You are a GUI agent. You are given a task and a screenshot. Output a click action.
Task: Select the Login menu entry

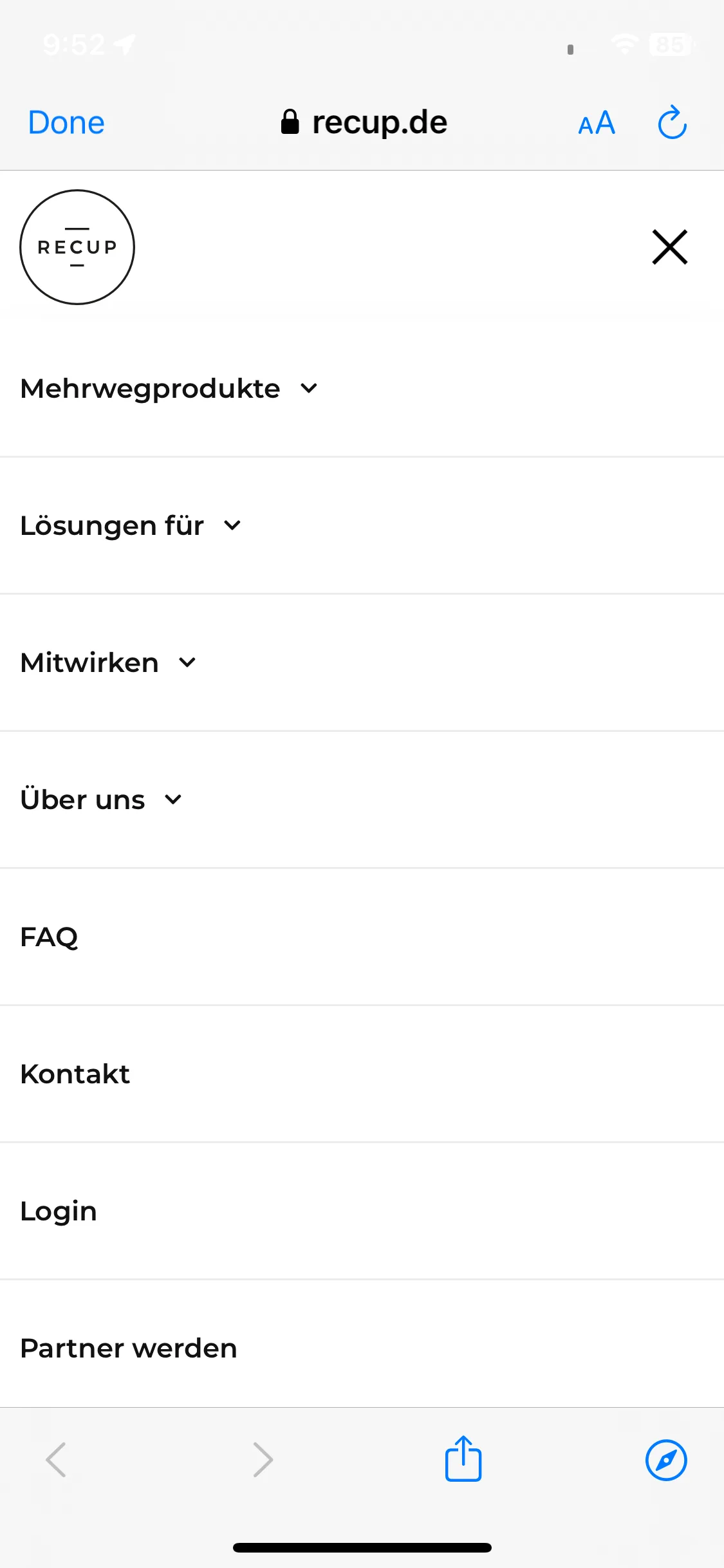click(x=362, y=1211)
